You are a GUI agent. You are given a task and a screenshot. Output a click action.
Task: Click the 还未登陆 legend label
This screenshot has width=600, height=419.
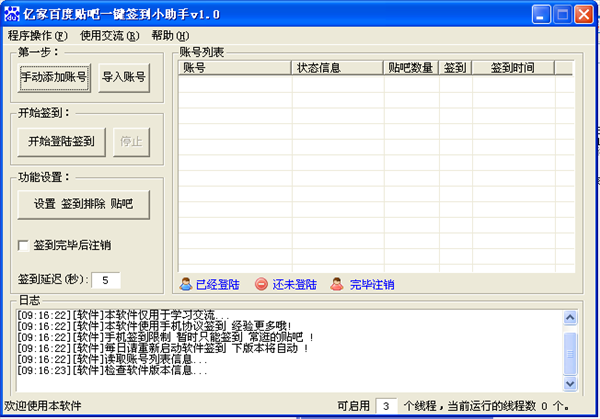295,285
